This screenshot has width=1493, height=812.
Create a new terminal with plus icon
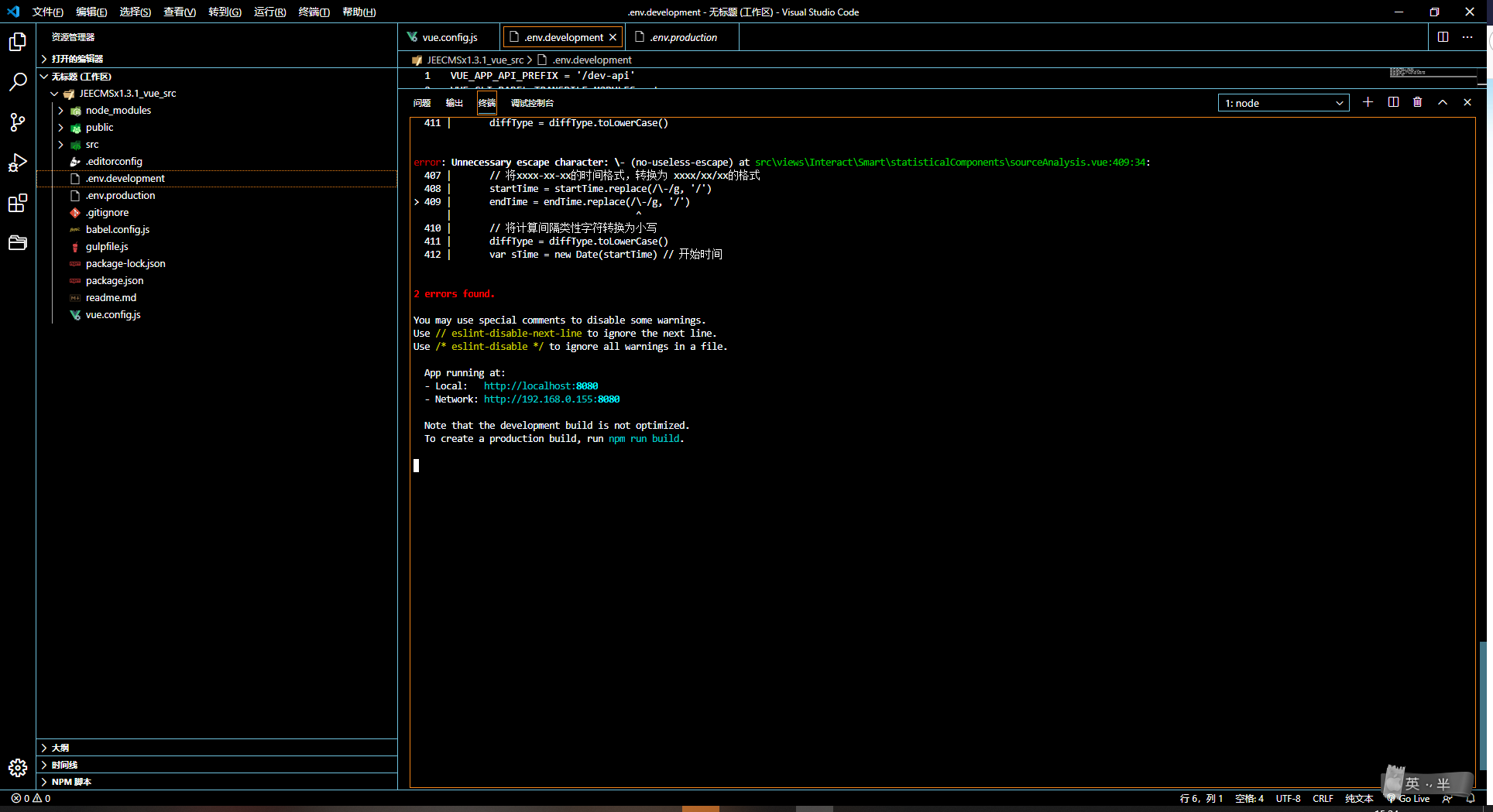1368,102
